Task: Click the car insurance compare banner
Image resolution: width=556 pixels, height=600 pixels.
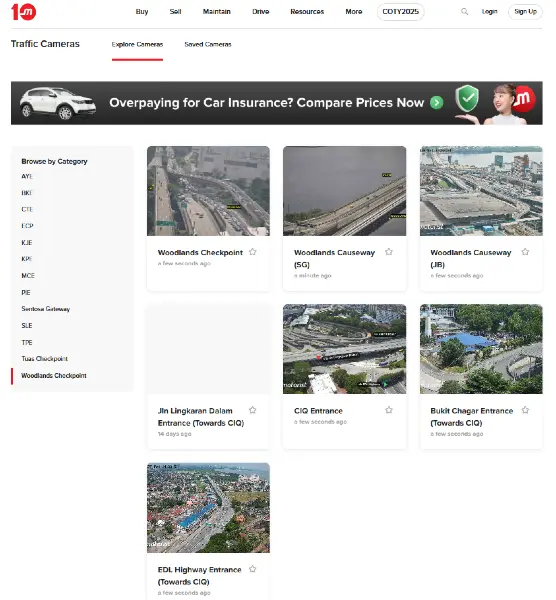Action: 277,103
